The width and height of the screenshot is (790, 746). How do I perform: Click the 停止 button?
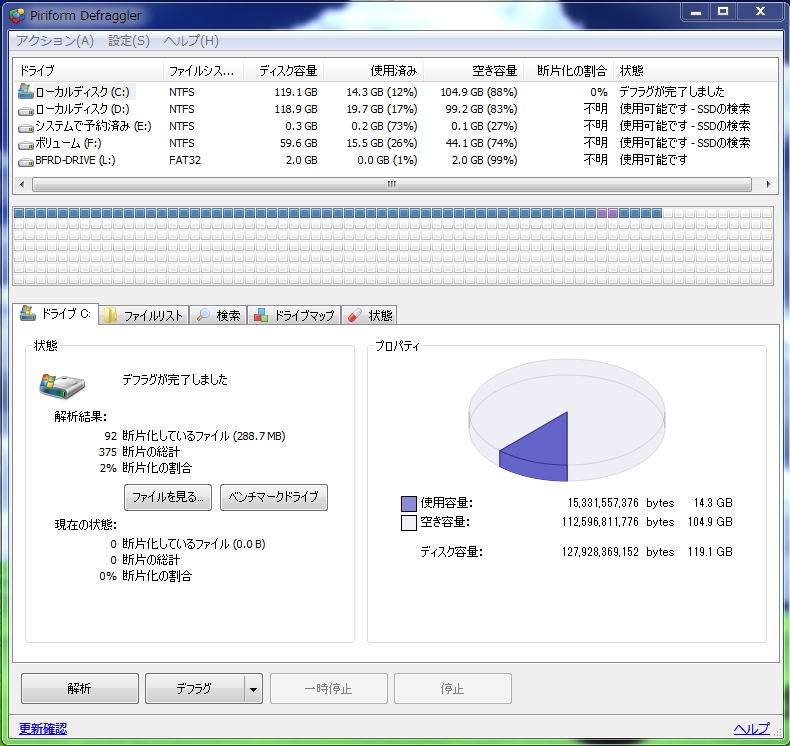pyautogui.click(x=452, y=689)
